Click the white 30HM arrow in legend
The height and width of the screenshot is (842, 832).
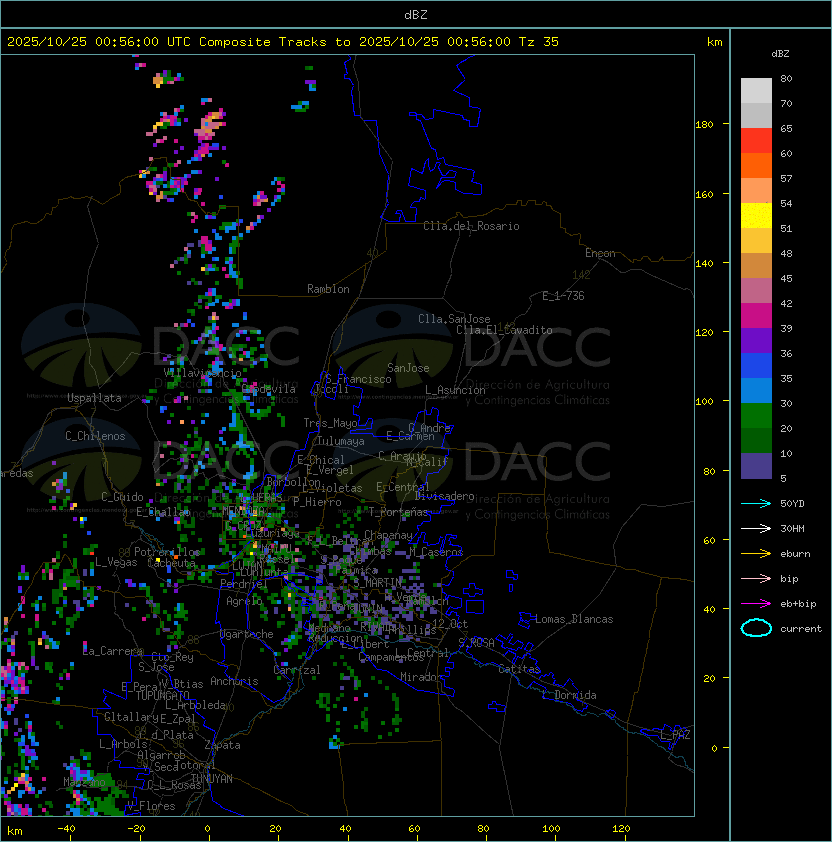coord(756,528)
